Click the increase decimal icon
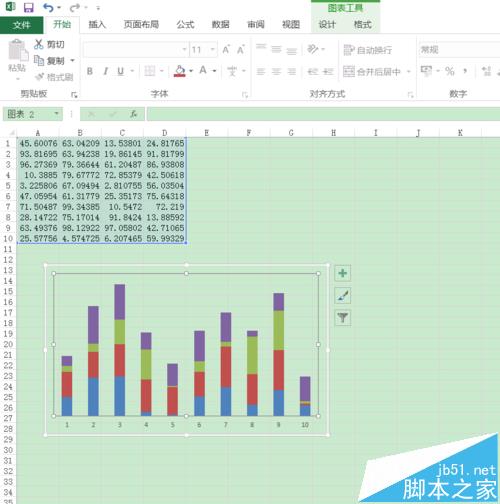 [x=486, y=71]
